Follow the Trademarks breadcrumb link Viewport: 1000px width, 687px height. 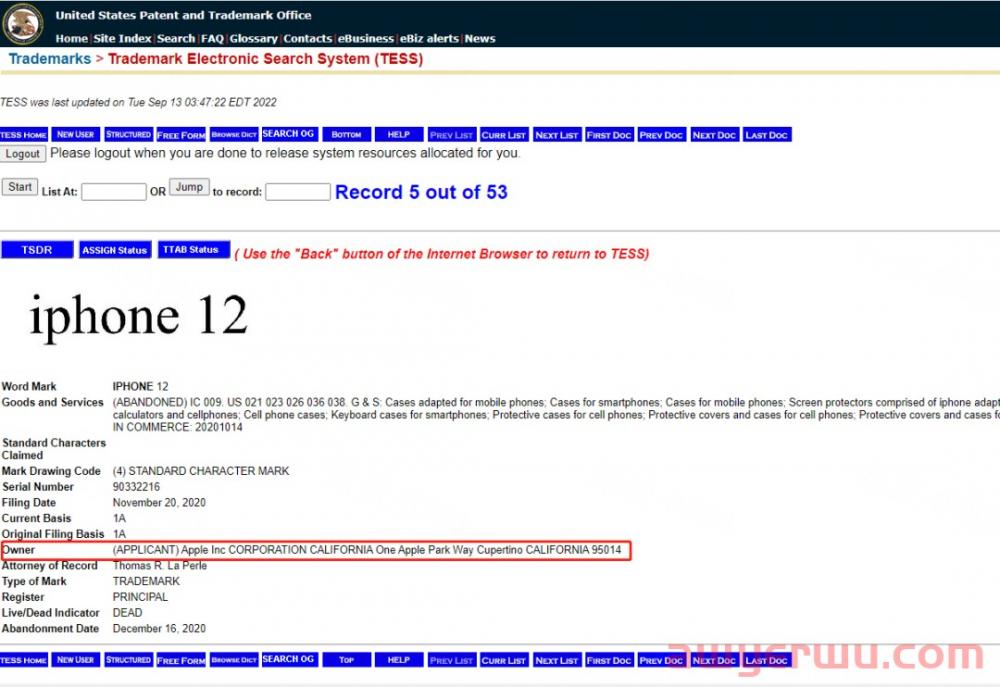coord(50,59)
